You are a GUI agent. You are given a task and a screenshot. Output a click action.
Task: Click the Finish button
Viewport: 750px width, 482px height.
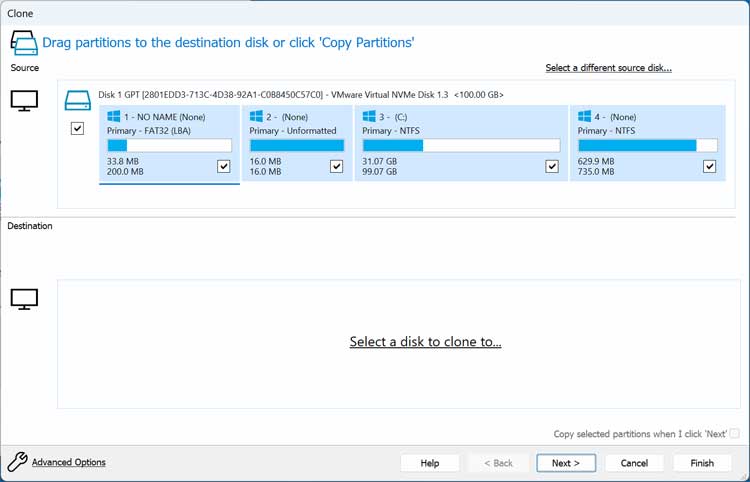[702, 463]
